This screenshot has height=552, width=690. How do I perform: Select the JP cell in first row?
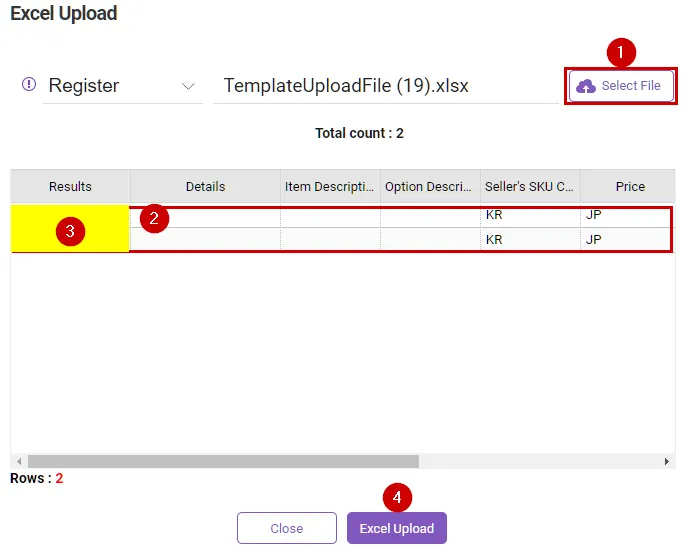tap(627, 216)
